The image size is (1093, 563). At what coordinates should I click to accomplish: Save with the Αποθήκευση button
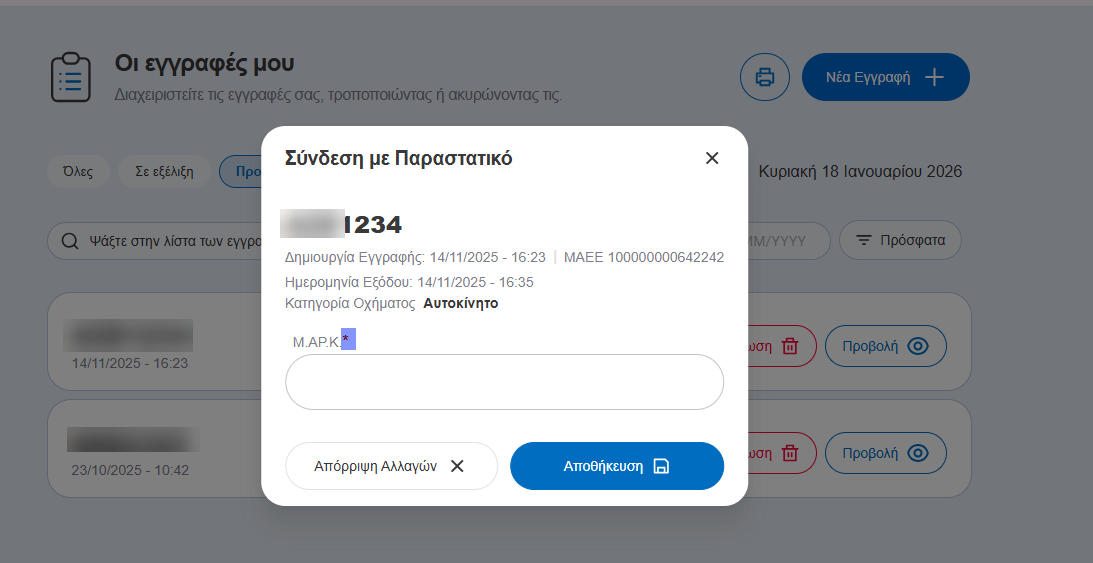tap(616, 466)
